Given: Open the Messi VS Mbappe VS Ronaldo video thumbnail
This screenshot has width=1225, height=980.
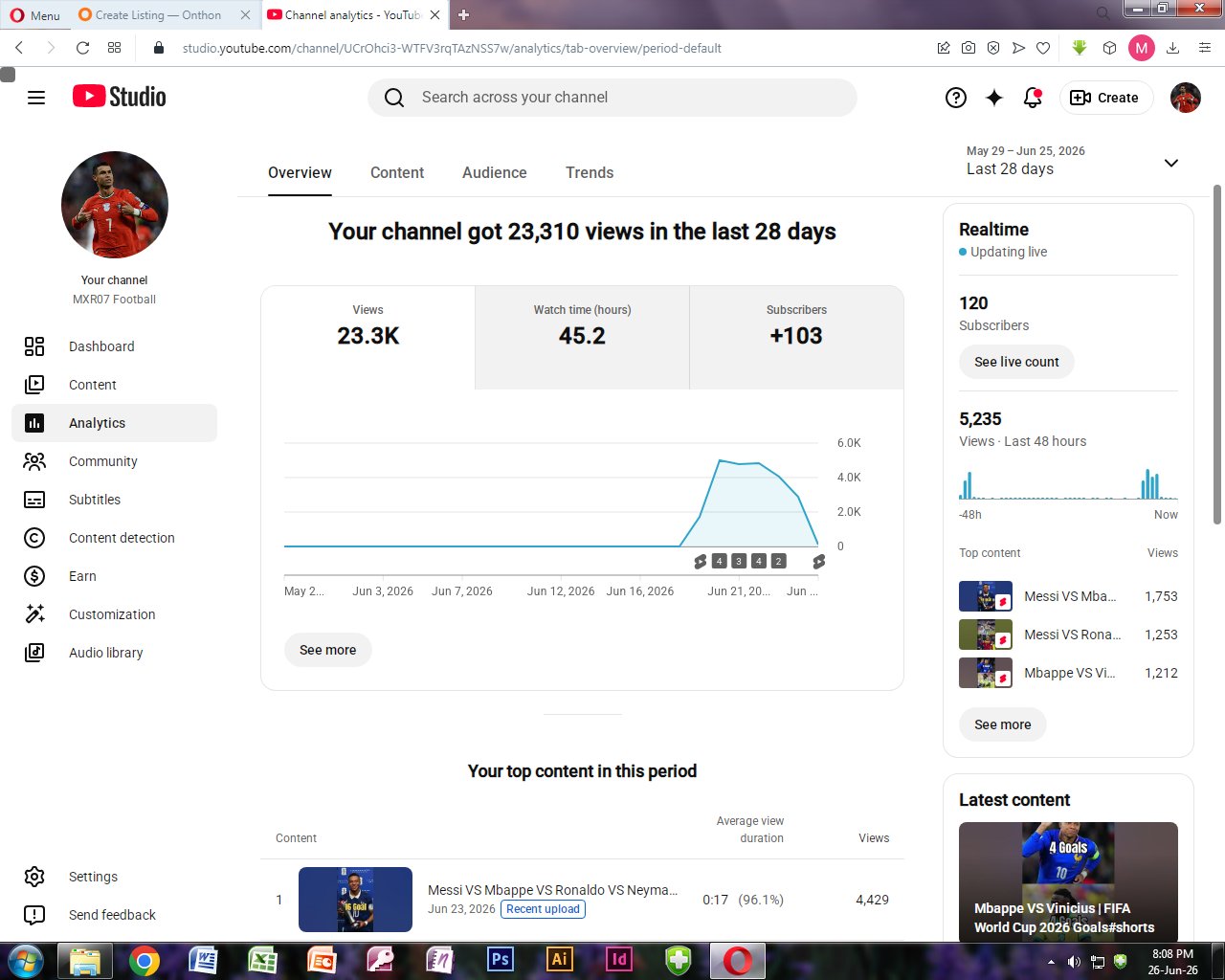Looking at the screenshot, I should tap(355, 900).
